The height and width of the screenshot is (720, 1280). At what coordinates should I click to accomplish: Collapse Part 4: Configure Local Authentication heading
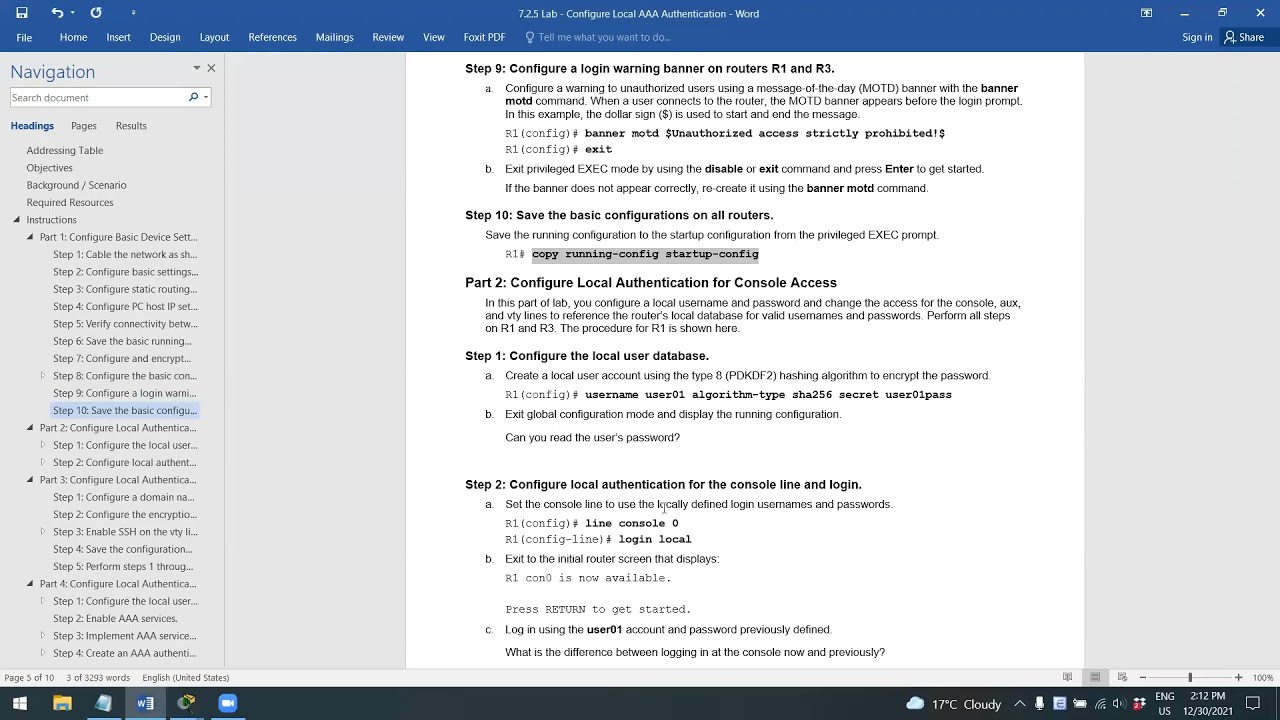click(x=29, y=584)
